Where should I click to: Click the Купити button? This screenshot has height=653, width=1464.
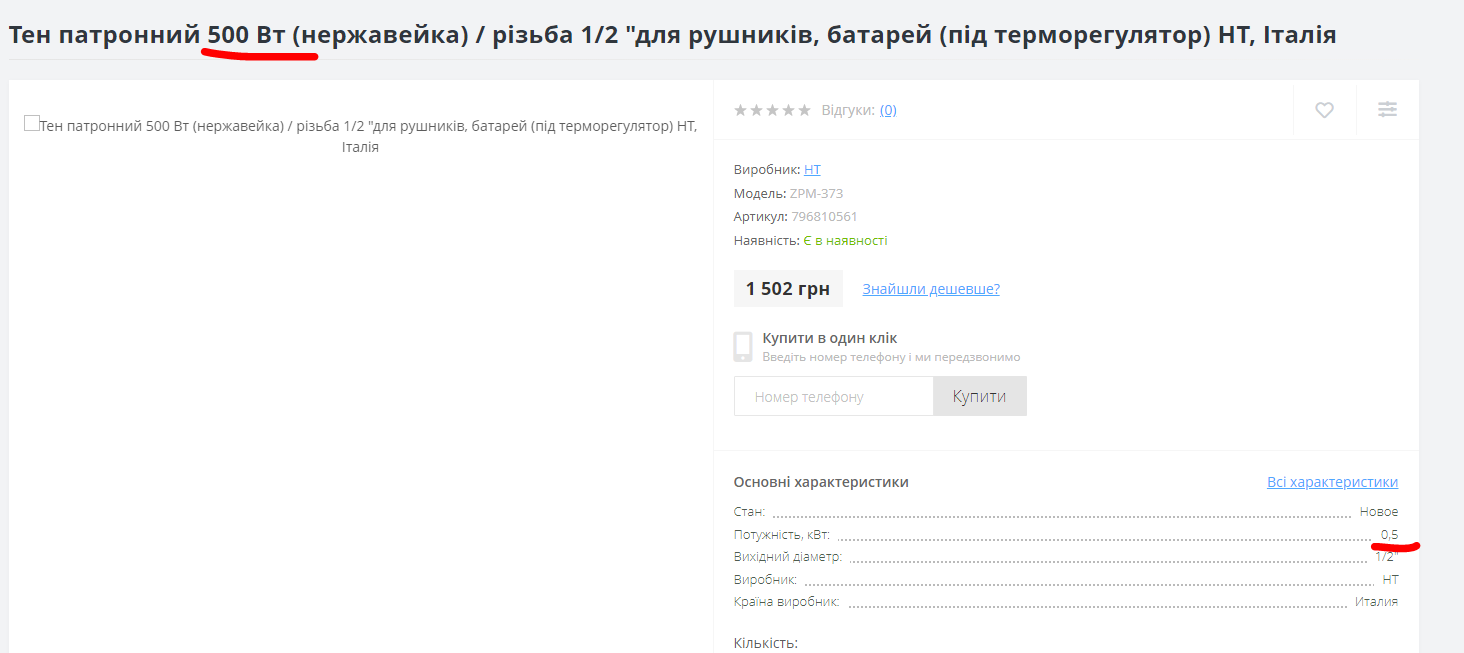[980, 396]
